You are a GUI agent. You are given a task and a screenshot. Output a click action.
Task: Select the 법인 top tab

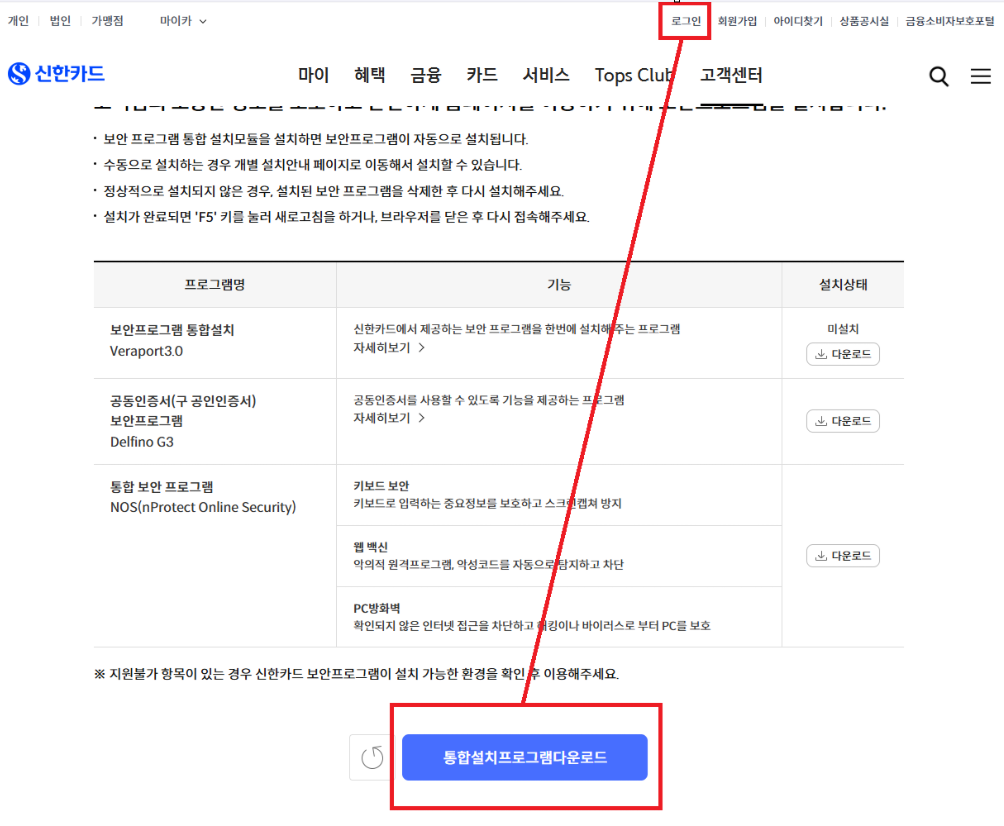point(60,21)
